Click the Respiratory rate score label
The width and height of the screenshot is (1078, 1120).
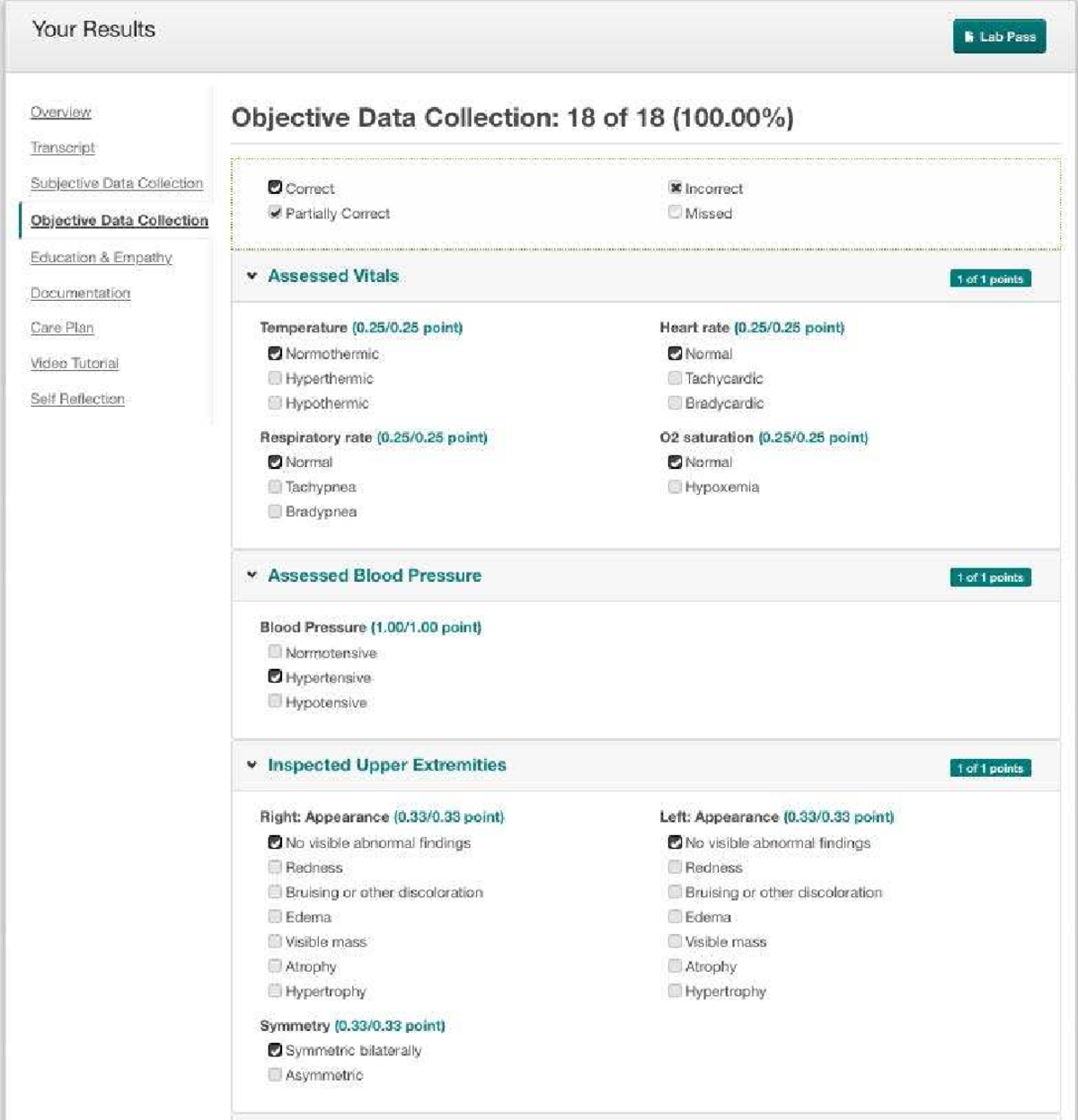374,437
